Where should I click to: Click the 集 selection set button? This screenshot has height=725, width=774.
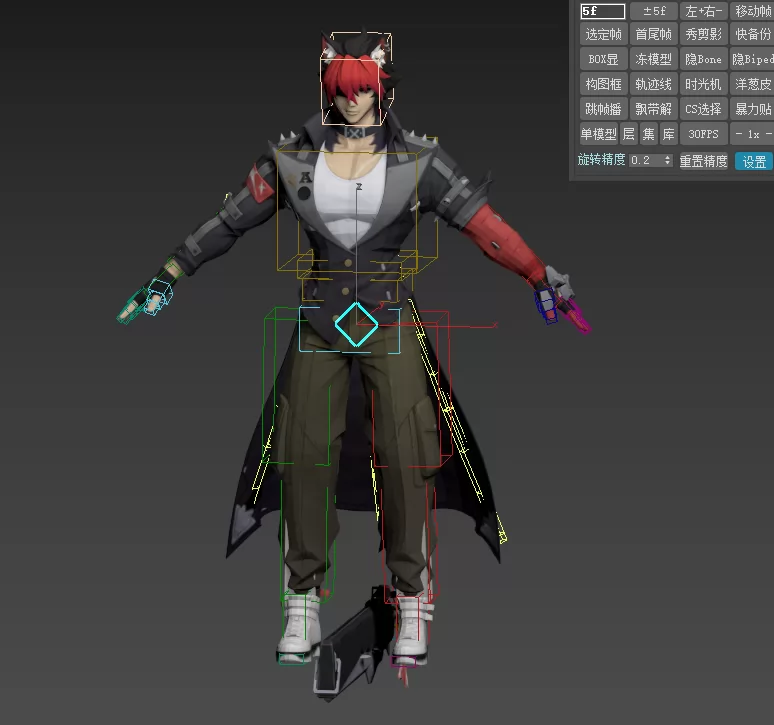tap(649, 134)
